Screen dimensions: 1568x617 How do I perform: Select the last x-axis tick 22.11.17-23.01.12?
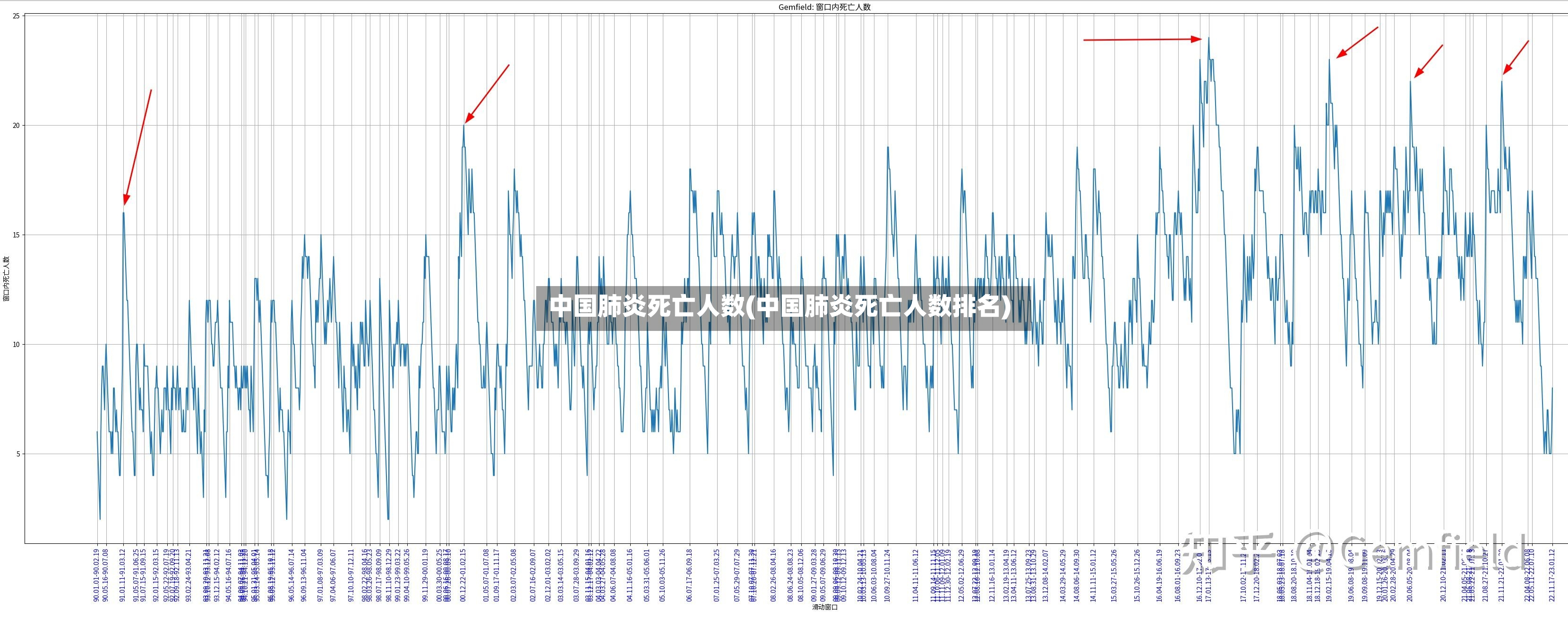(1552, 575)
